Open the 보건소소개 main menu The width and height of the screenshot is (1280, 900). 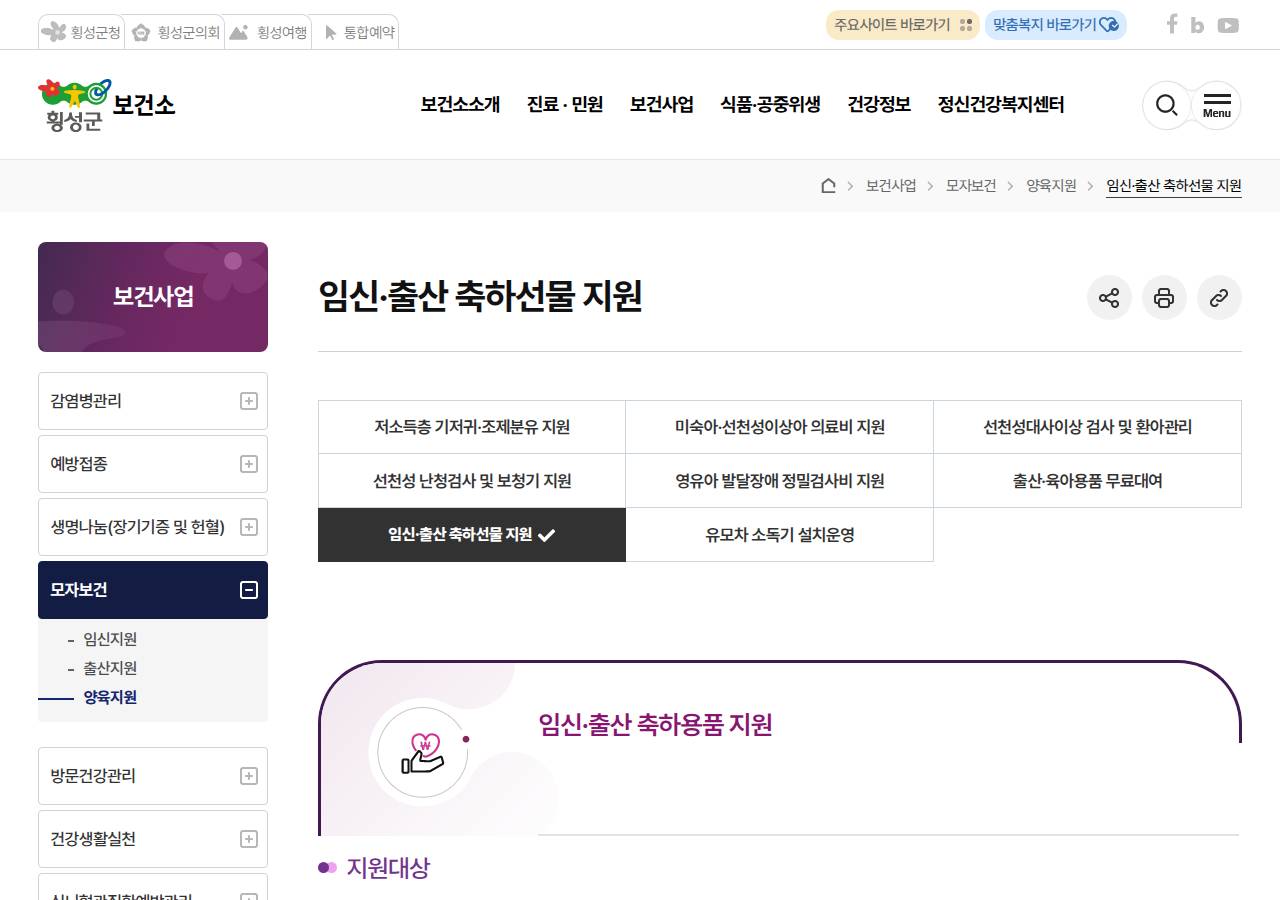[x=460, y=105]
